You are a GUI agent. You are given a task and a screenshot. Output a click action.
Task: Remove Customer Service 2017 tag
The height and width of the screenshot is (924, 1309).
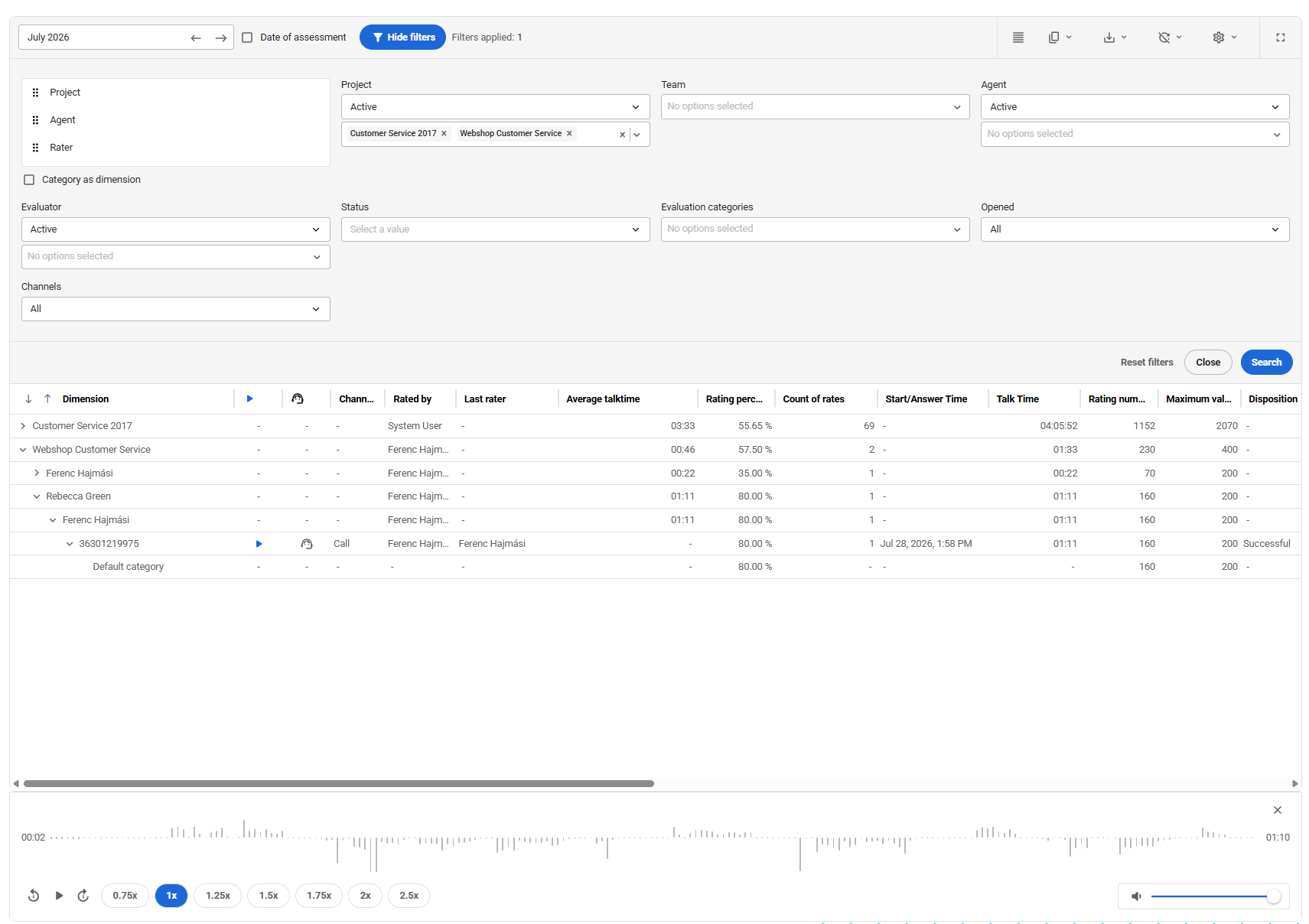click(x=444, y=134)
